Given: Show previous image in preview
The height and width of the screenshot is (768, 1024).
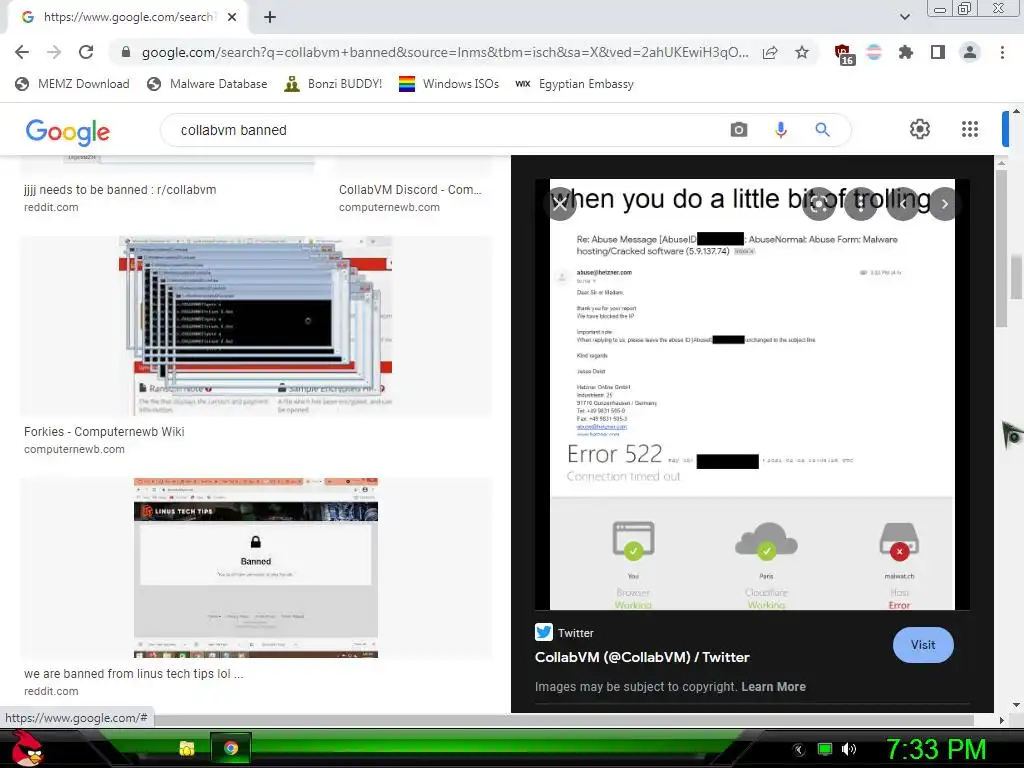Looking at the screenshot, I should (x=903, y=204).
